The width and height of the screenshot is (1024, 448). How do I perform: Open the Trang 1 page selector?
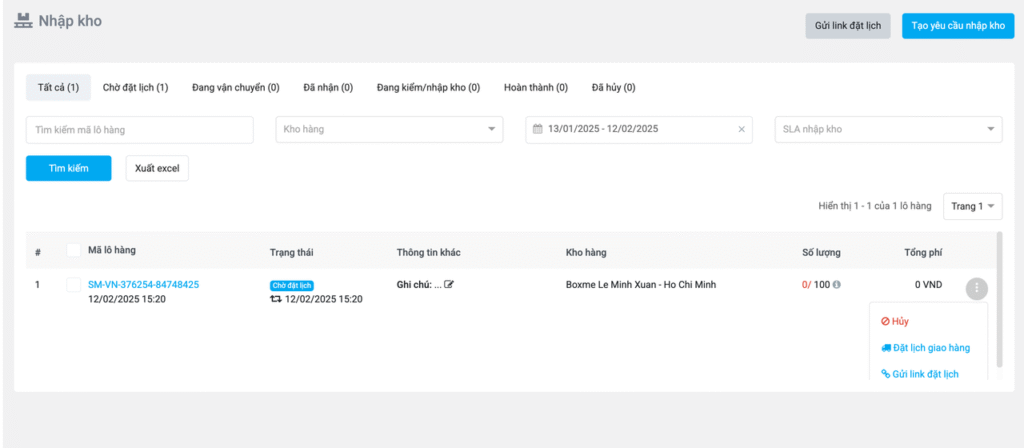tap(972, 206)
